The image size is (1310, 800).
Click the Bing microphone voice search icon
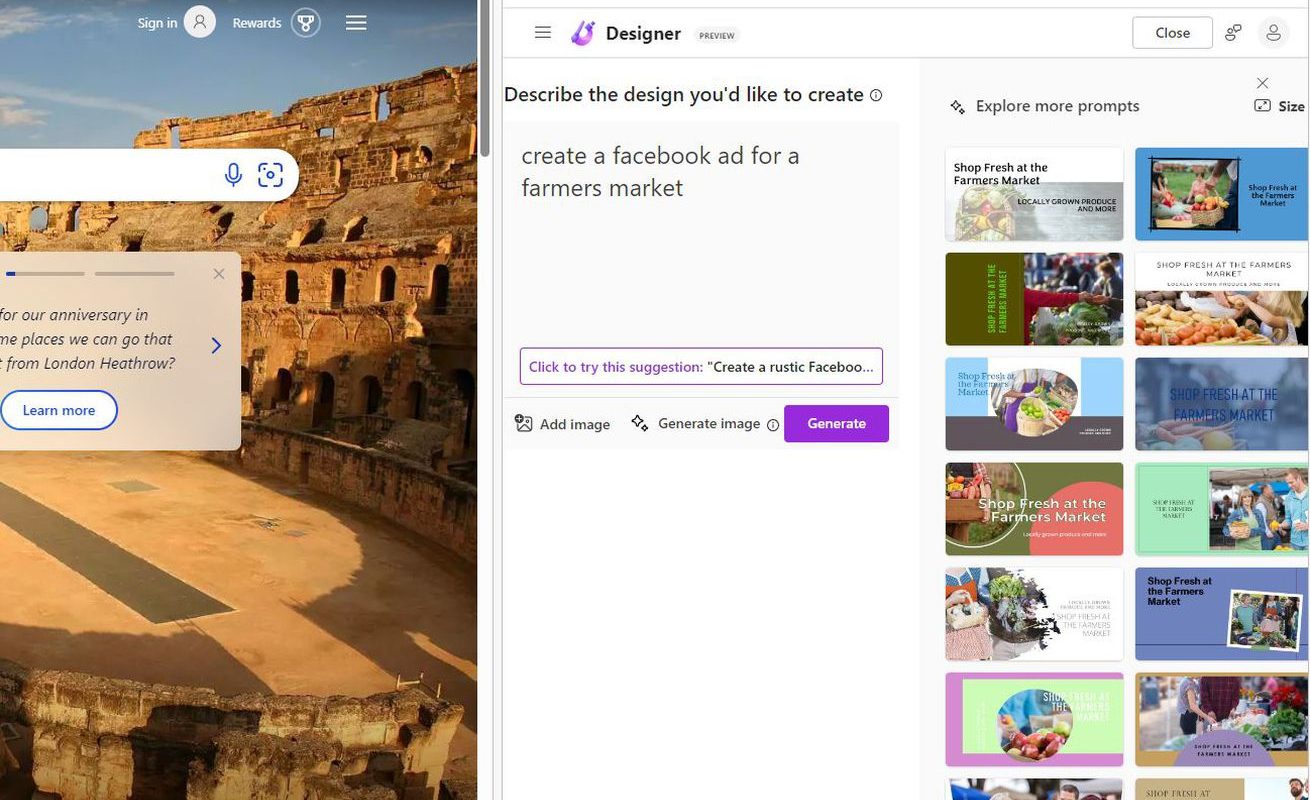point(233,175)
